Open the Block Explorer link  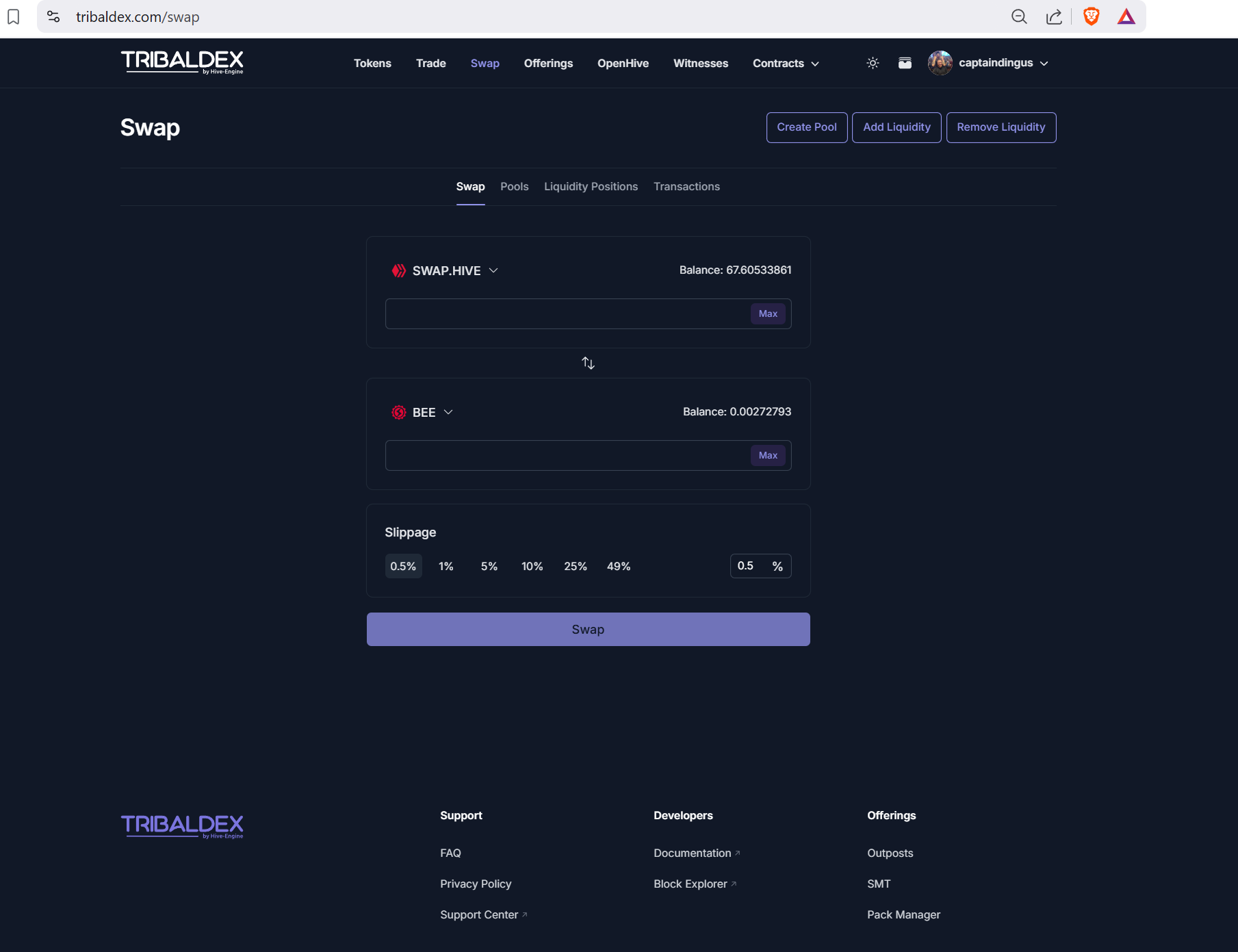click(x=695, y=884)
